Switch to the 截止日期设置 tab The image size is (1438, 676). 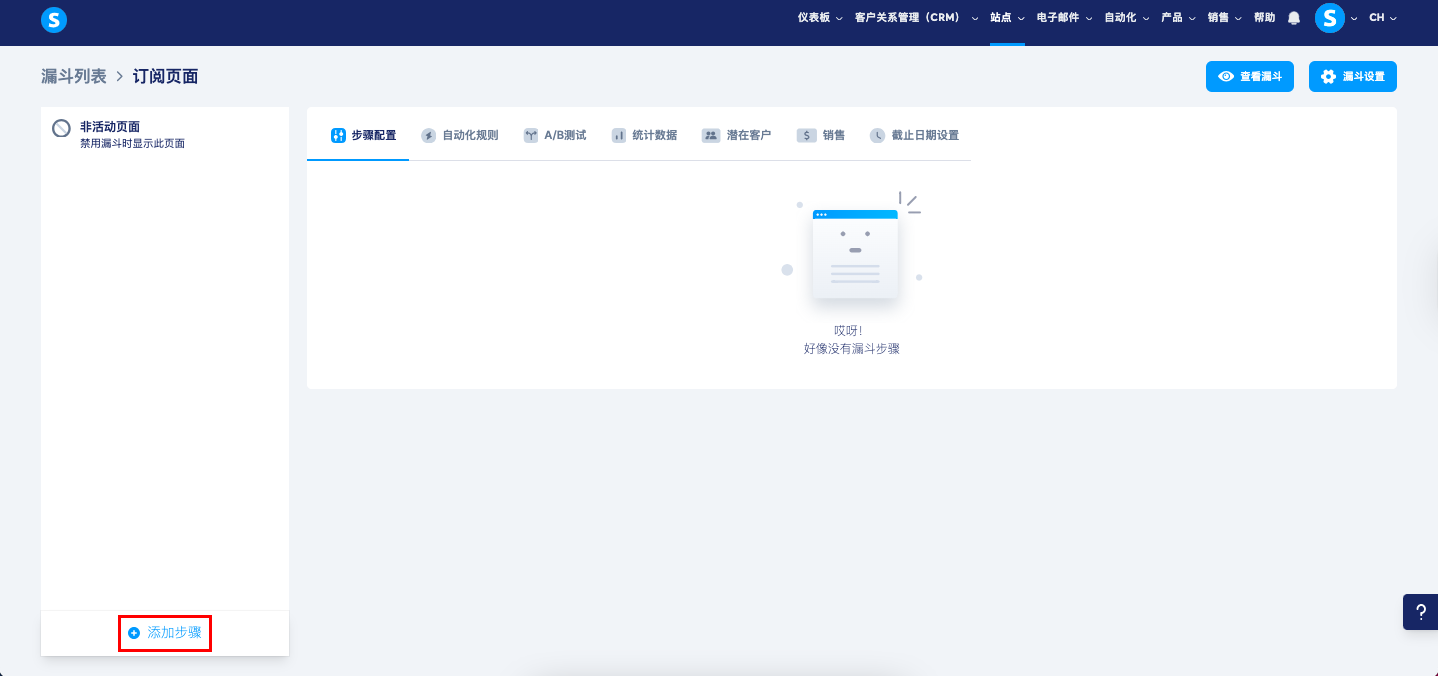[914, 135]
